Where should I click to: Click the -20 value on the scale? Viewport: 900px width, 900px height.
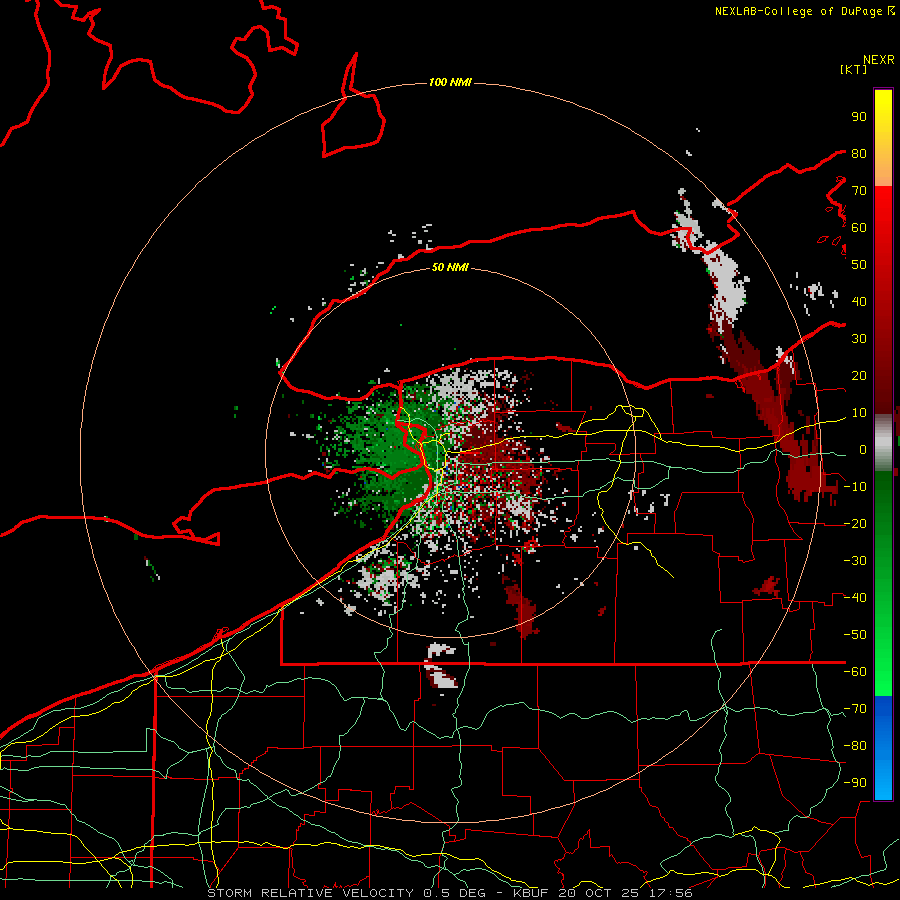[855, 523]
